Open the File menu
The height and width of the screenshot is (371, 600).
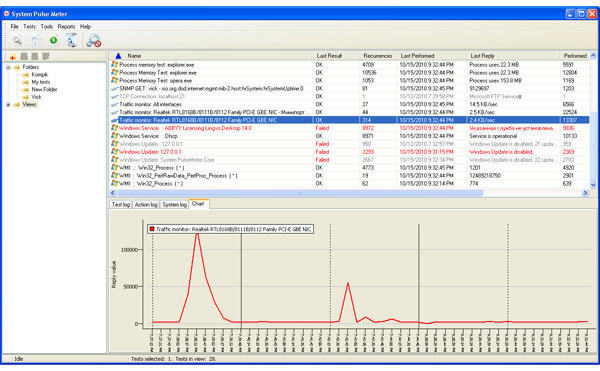(x=15, y=26)
